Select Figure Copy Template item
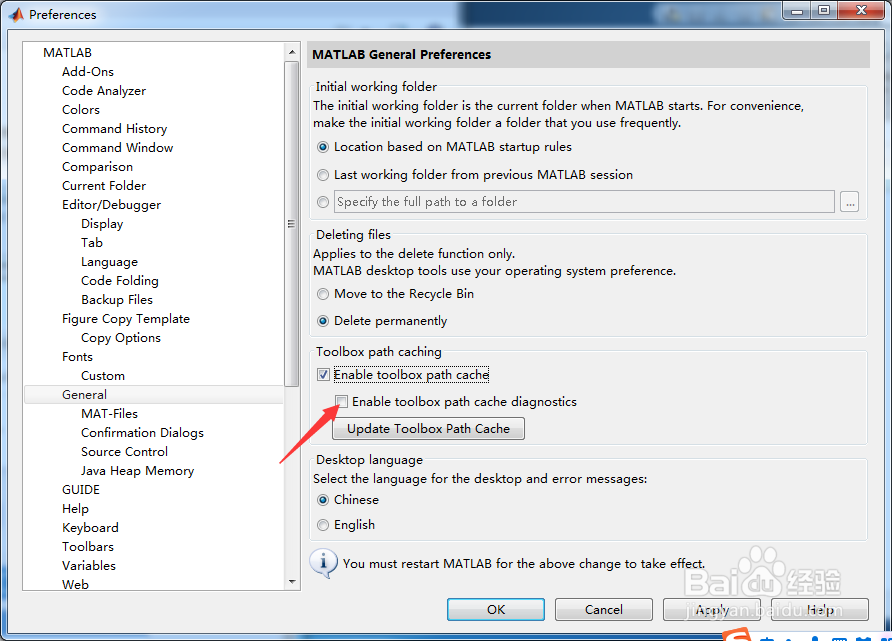The width and height of the screenshot is (892, 641). point(126,319)
